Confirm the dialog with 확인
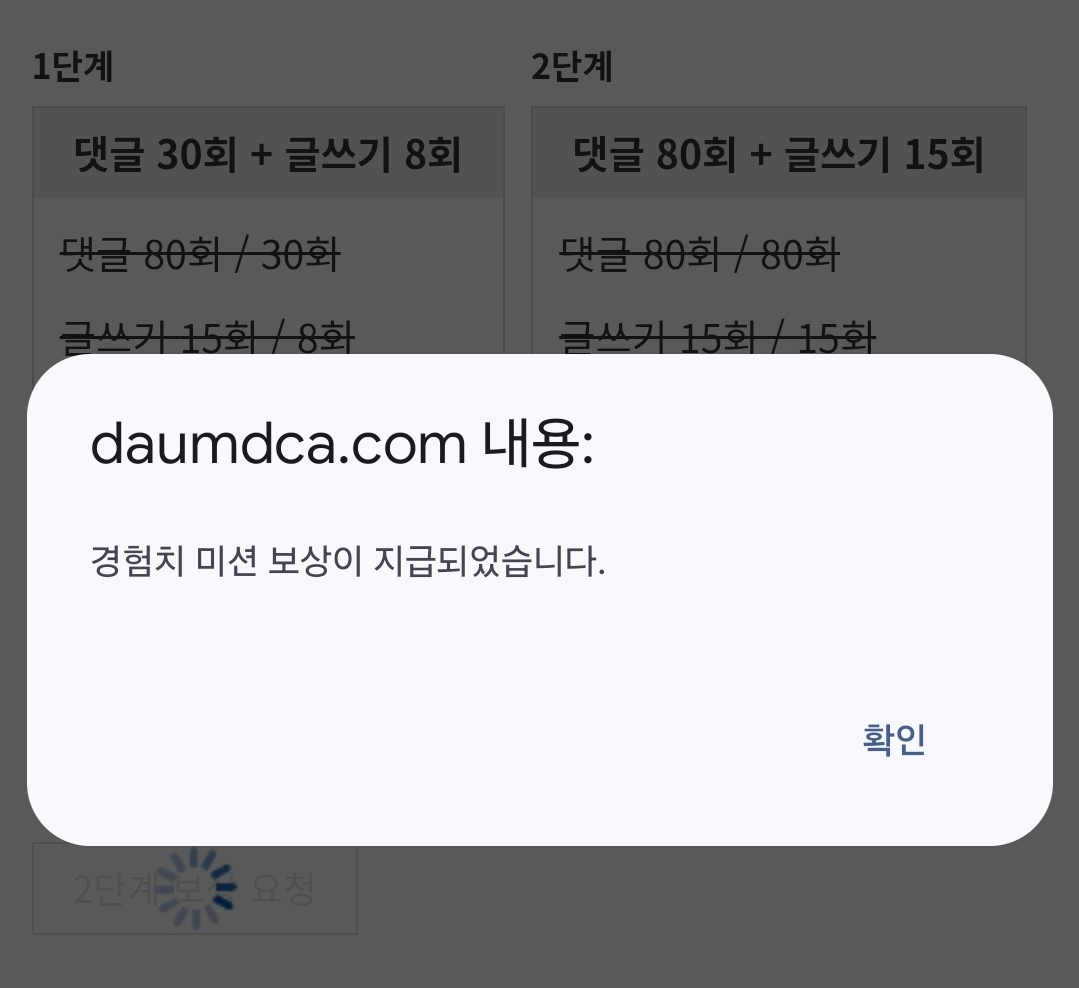The width and height of the screenshot is (1079, 988). point(894,740)
